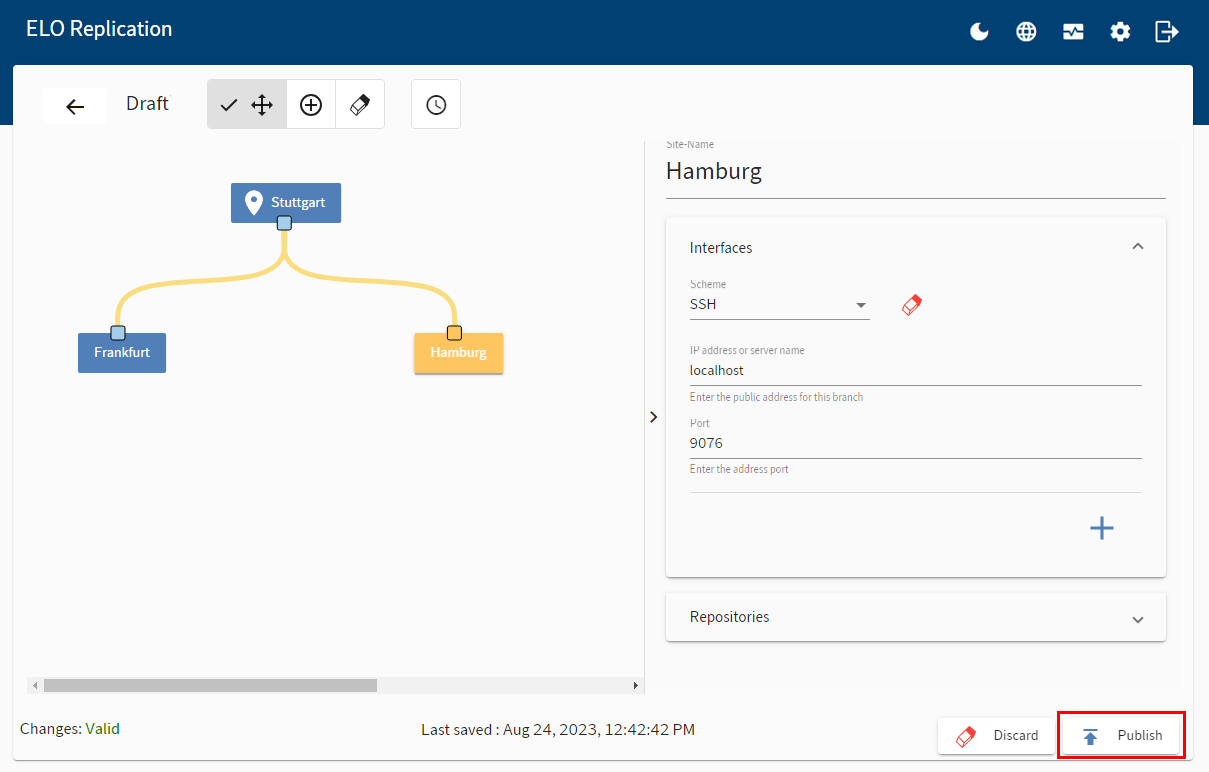This screenshot has height=772, width=1209.
Task: Select the Hamburg site node
Action: [x=459, y=353]
